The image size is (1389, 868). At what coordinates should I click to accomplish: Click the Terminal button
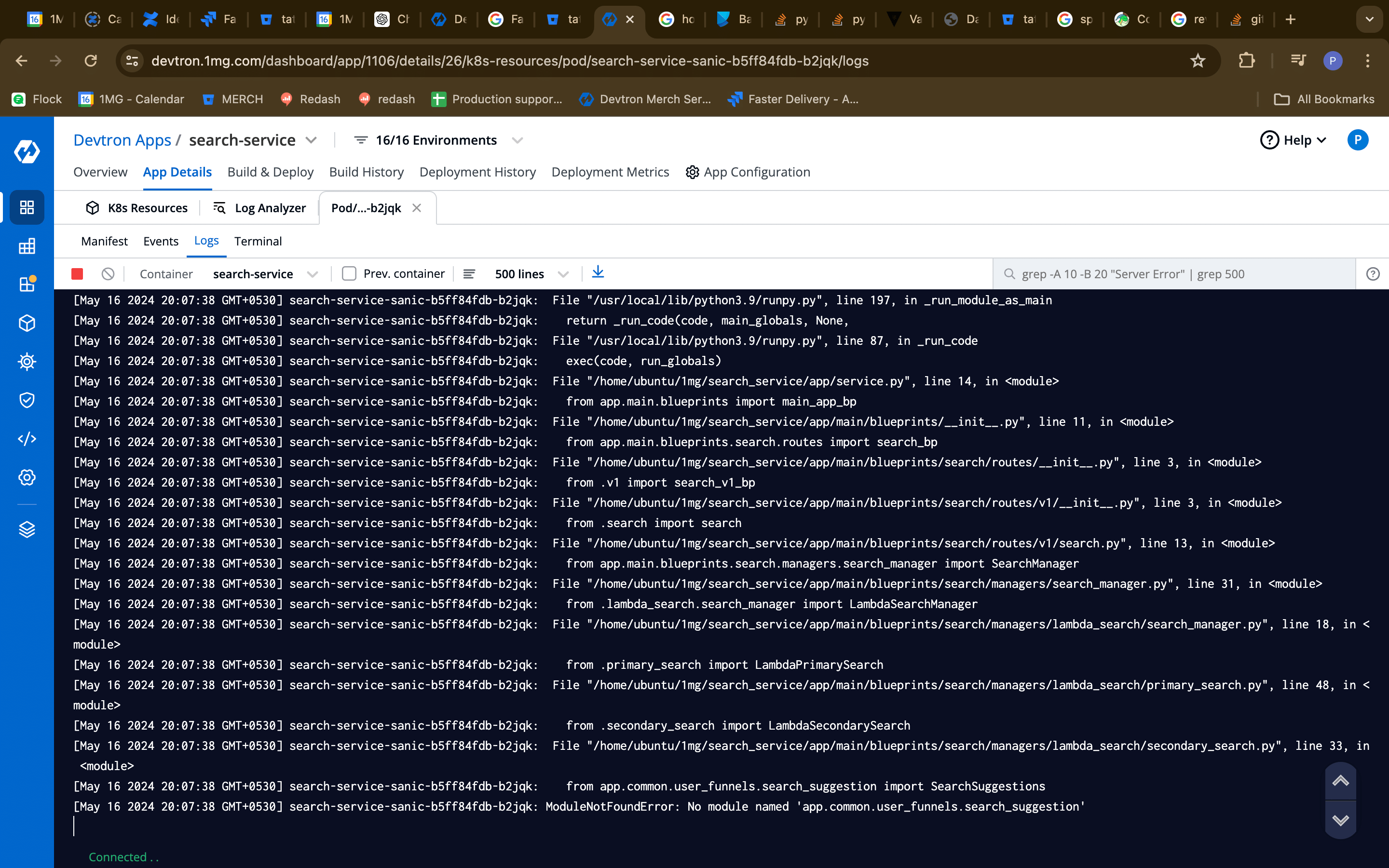tap(258, 241)
